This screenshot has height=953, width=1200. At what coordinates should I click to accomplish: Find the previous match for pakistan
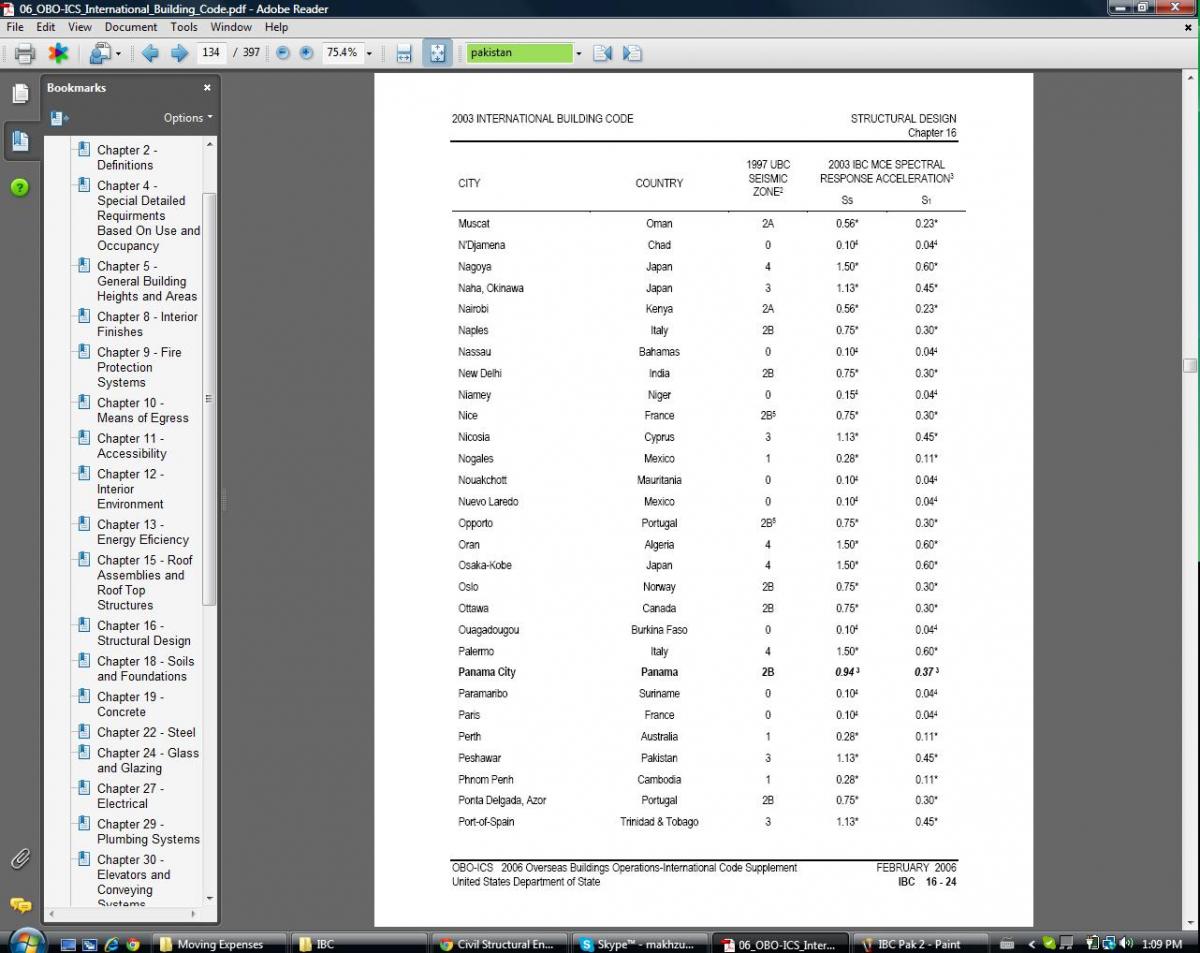[602, 53]
